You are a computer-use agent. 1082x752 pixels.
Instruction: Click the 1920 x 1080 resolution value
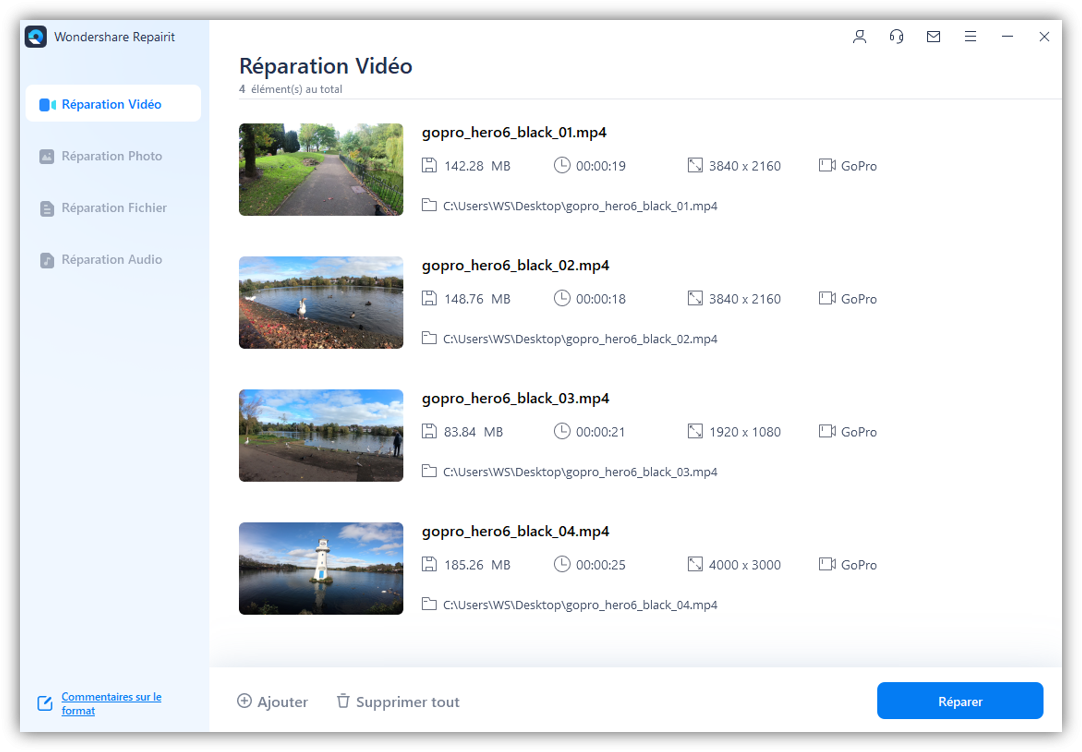745,433
